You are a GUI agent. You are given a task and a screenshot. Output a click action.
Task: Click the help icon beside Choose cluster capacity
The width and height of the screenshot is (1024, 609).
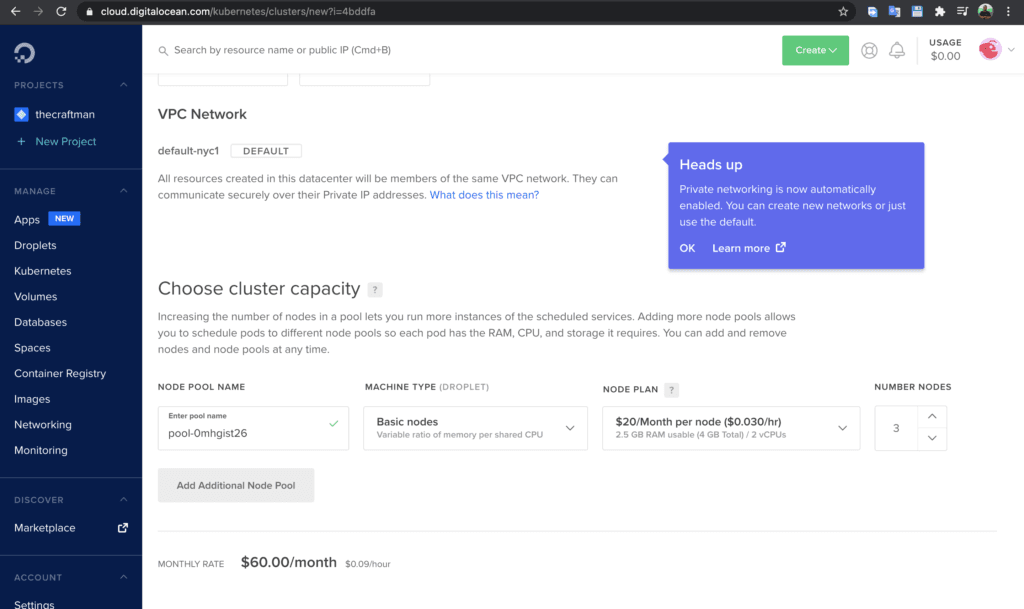(375, 289)
